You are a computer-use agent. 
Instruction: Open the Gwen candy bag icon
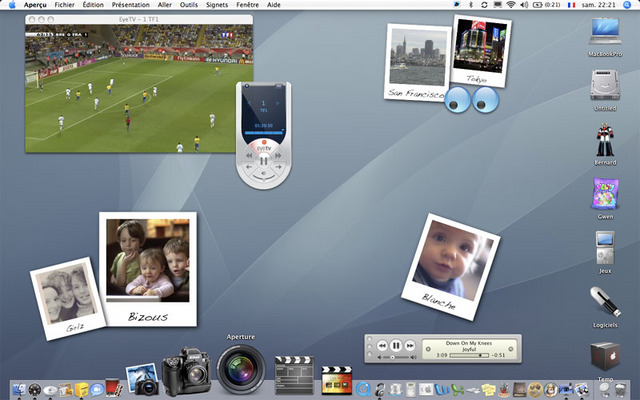pos(605,194)
